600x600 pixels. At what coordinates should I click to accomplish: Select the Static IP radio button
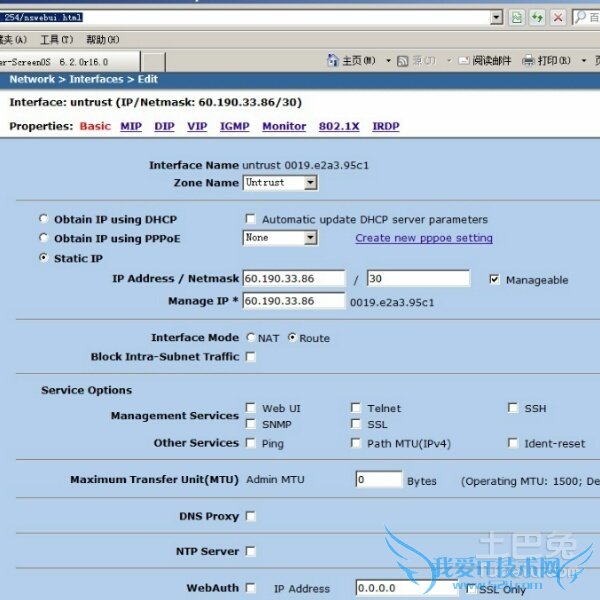[44, 258]
